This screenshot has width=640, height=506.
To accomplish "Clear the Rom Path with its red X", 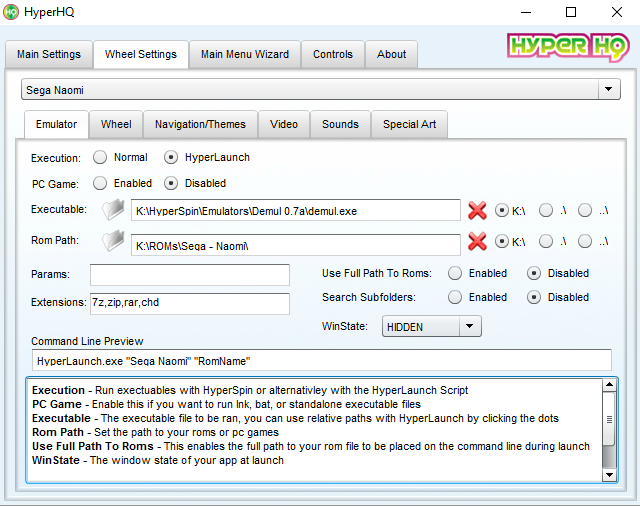I will [x=477, y=241].
